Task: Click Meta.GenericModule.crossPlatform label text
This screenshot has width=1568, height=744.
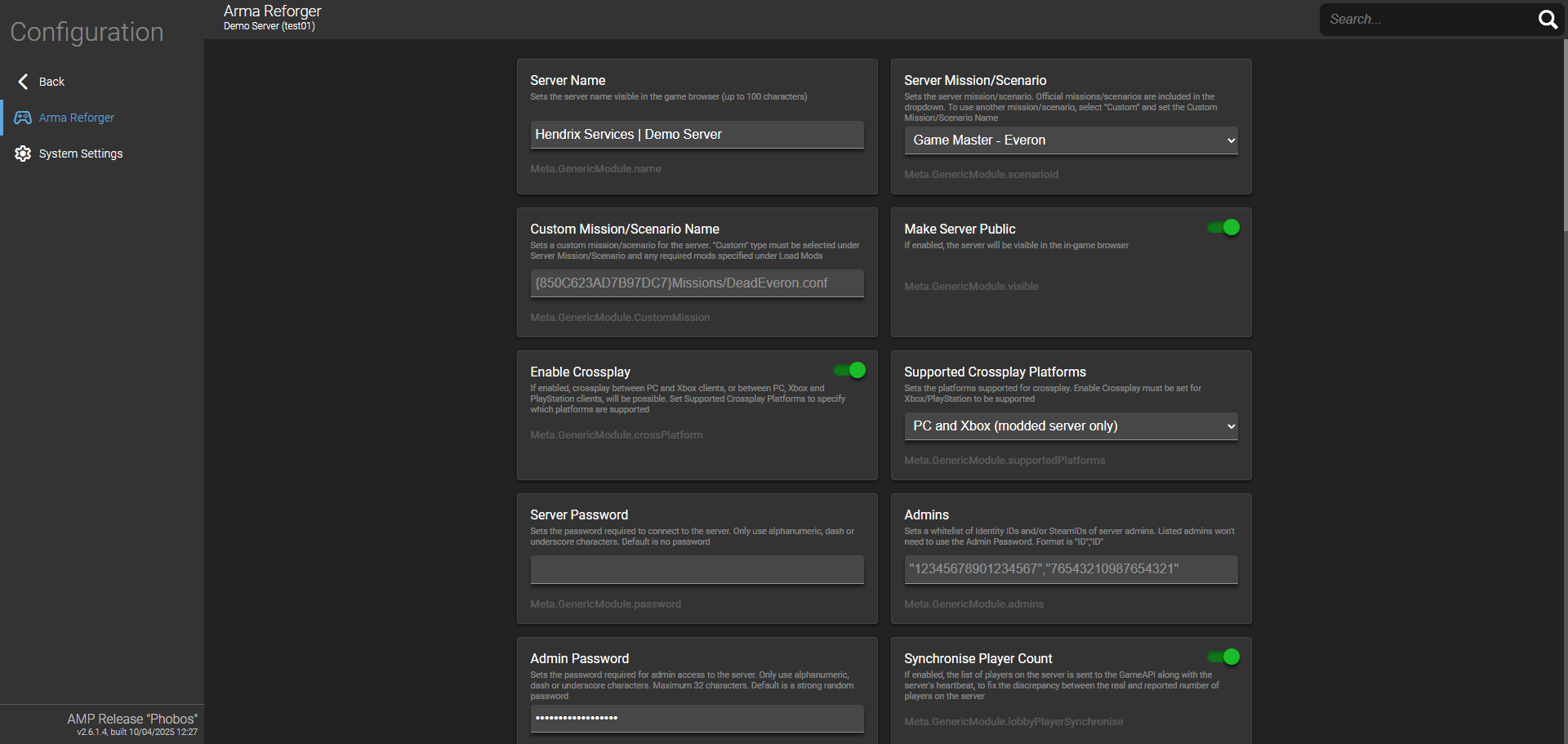Action: point(617,435)
